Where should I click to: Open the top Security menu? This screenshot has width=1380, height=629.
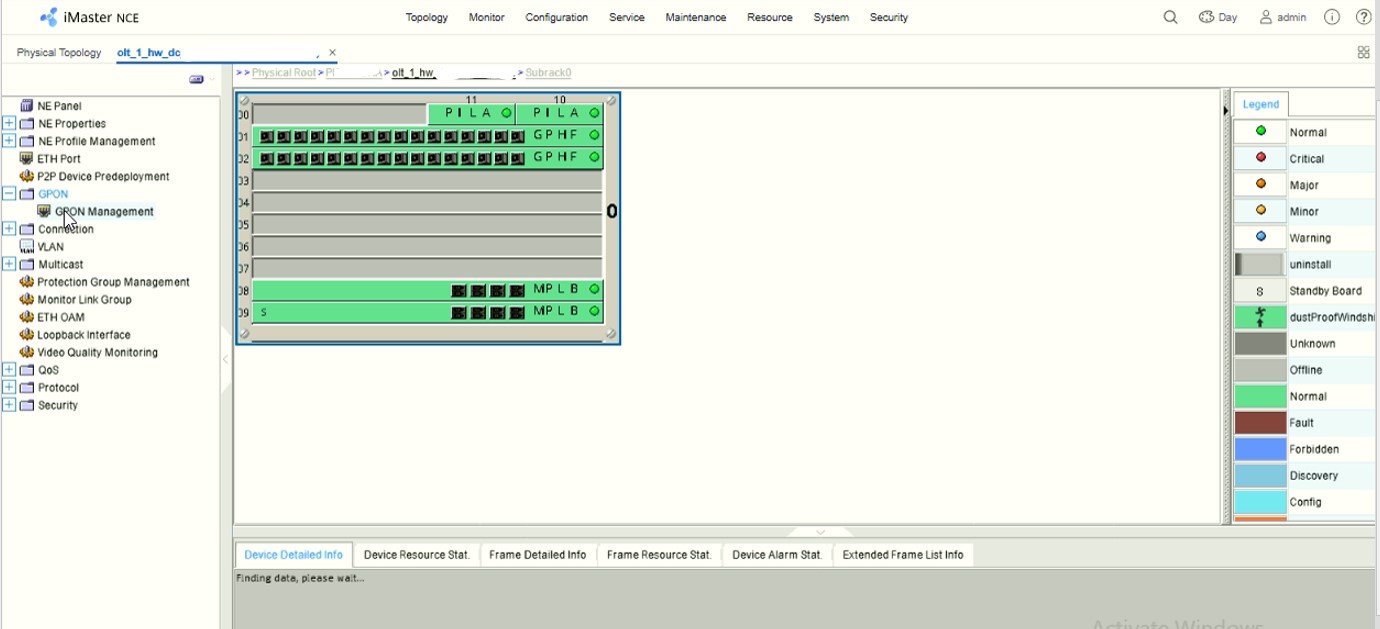[889, 17]
